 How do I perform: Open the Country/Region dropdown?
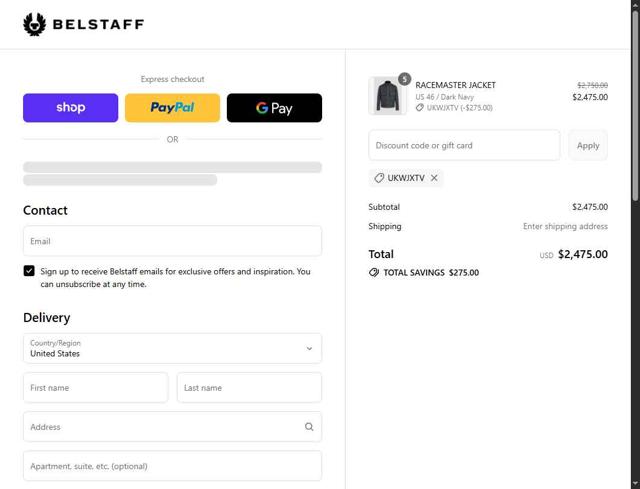(172, 348)
